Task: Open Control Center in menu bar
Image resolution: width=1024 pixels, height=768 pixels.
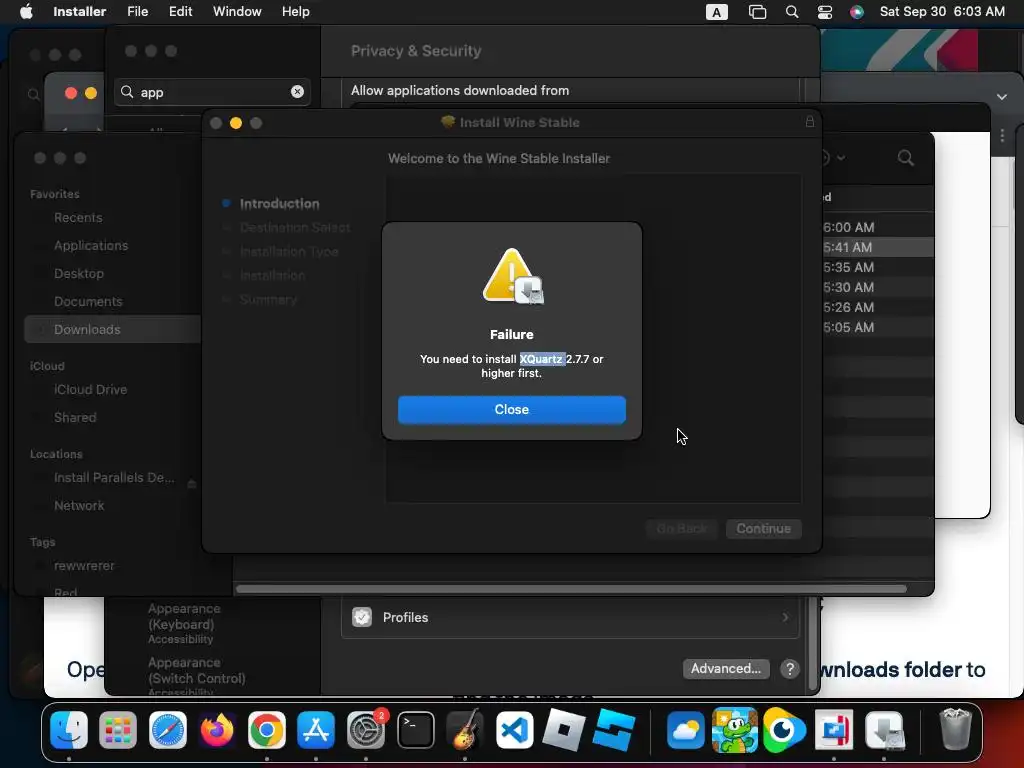Action: pyautogui.click(x=825, y=12)
